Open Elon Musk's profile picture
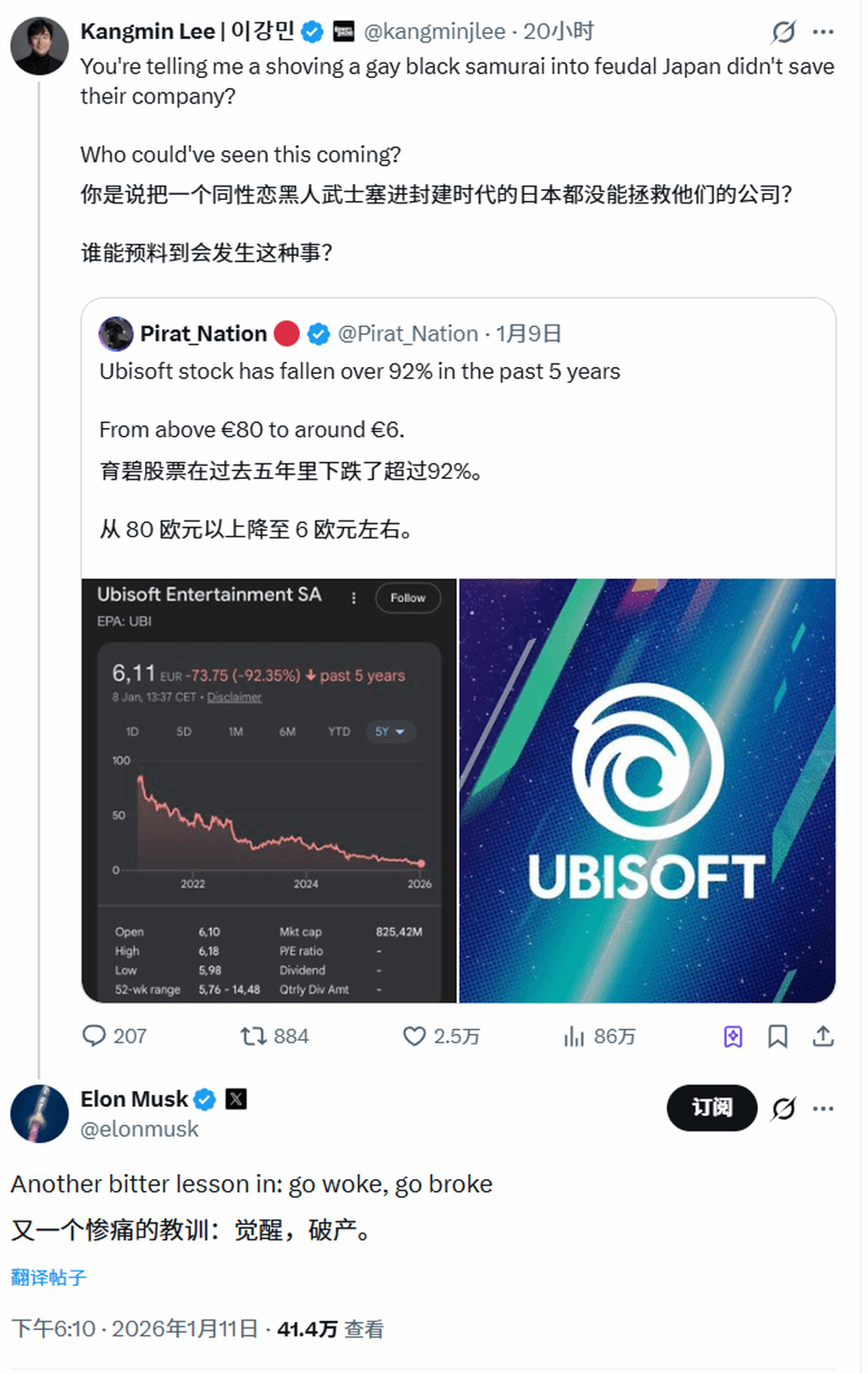 39,1113
